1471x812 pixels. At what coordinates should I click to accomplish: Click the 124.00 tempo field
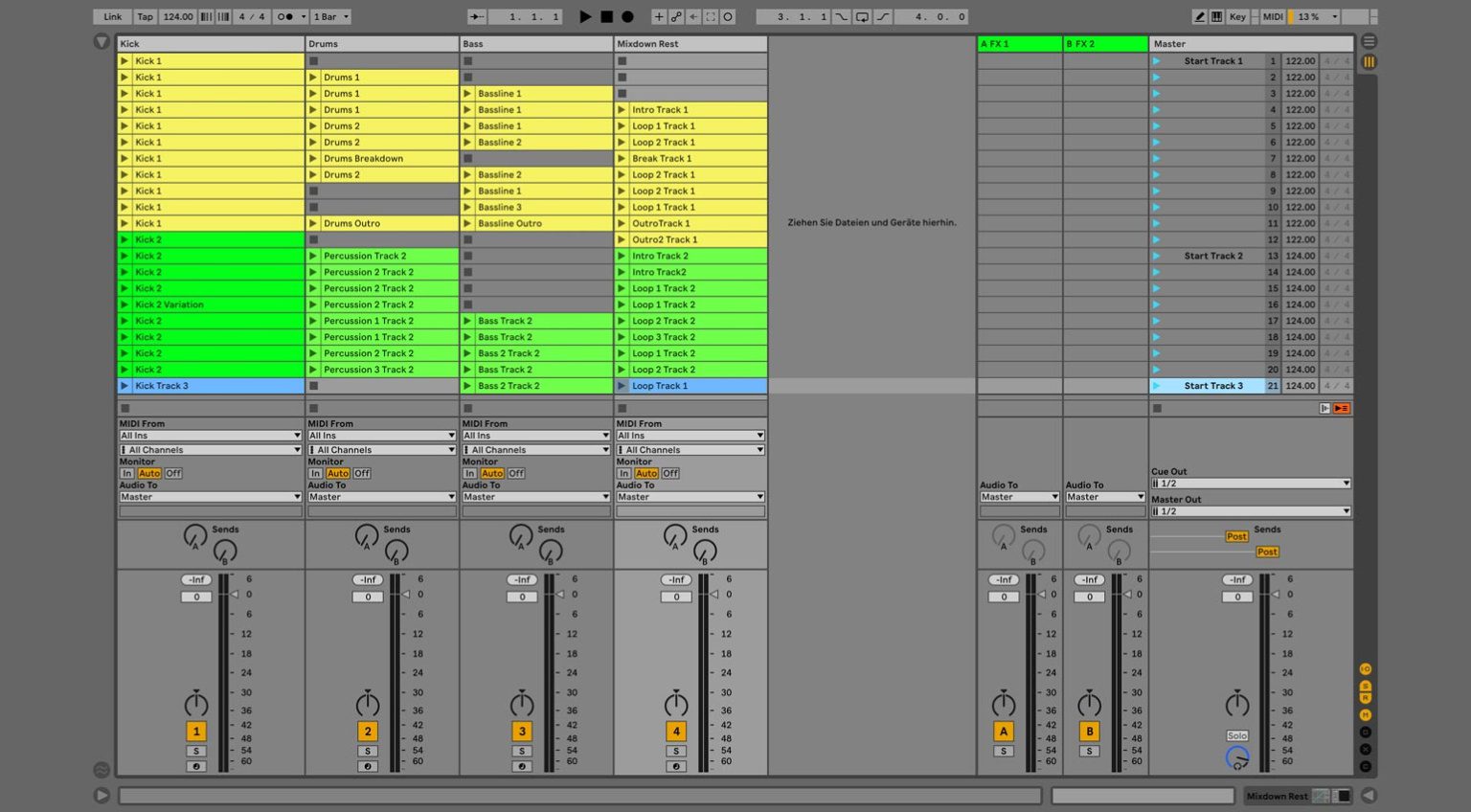[x=178, y=16]
